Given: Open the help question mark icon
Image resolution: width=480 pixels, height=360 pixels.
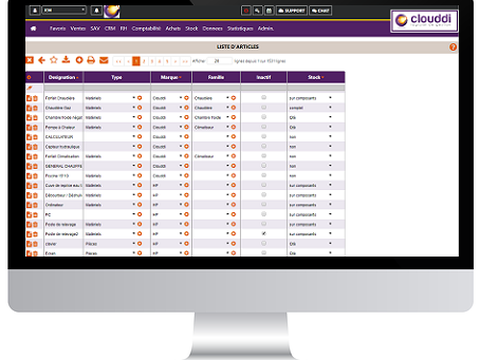Looking at the screenshot, I should point(453,47).
